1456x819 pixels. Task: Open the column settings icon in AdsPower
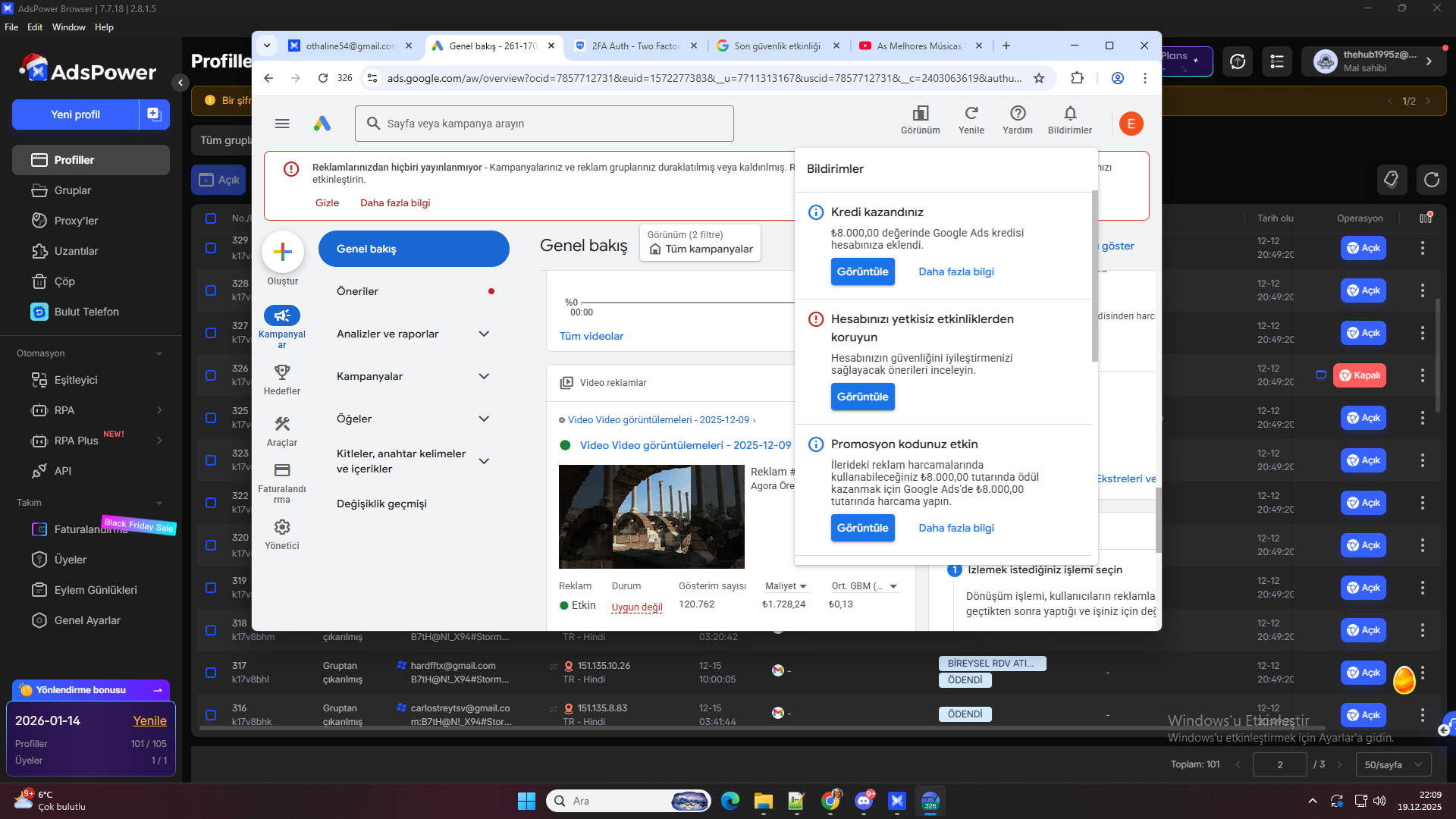(1426, 218)
